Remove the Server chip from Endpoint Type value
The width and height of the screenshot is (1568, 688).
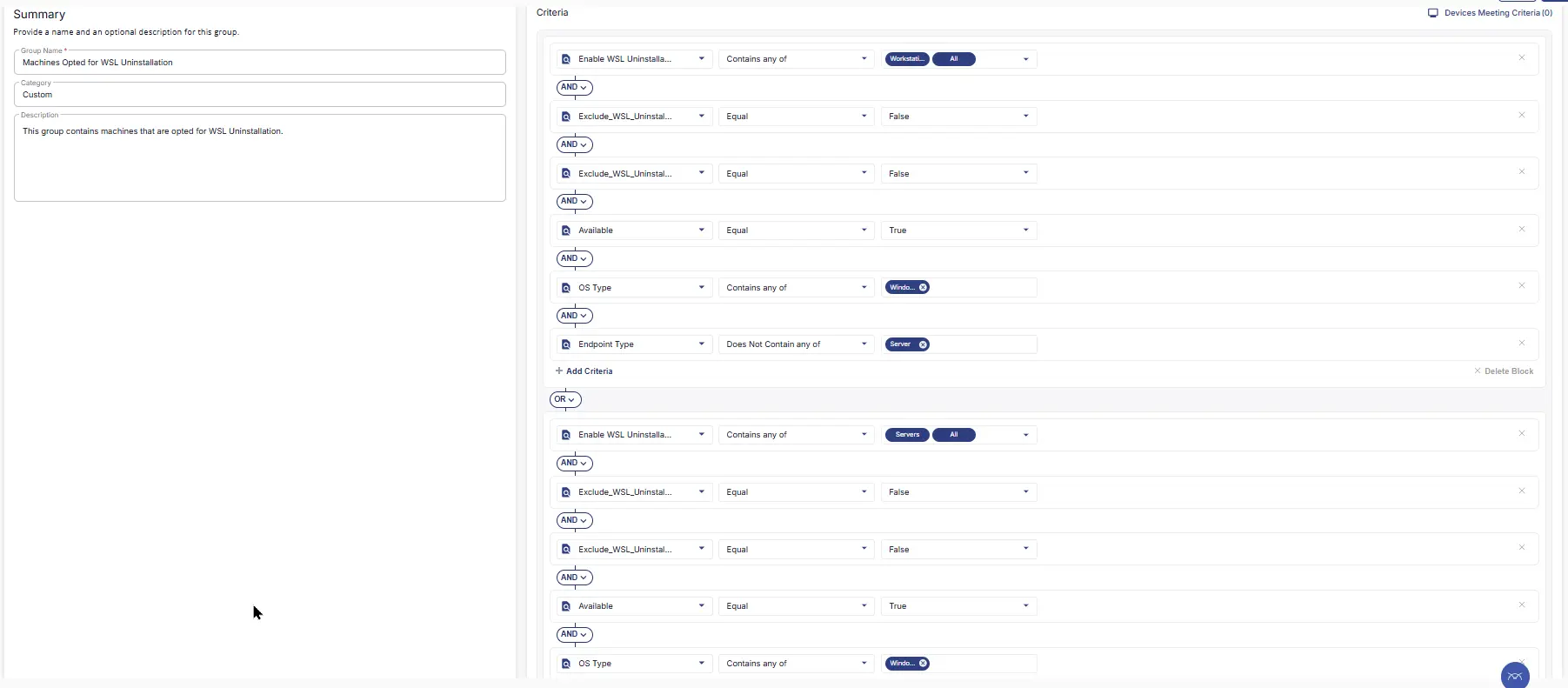924,344
